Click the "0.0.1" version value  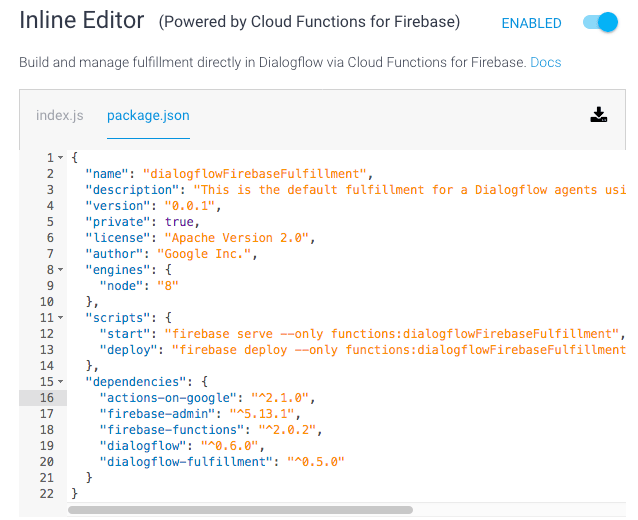[x=190, y=206]
